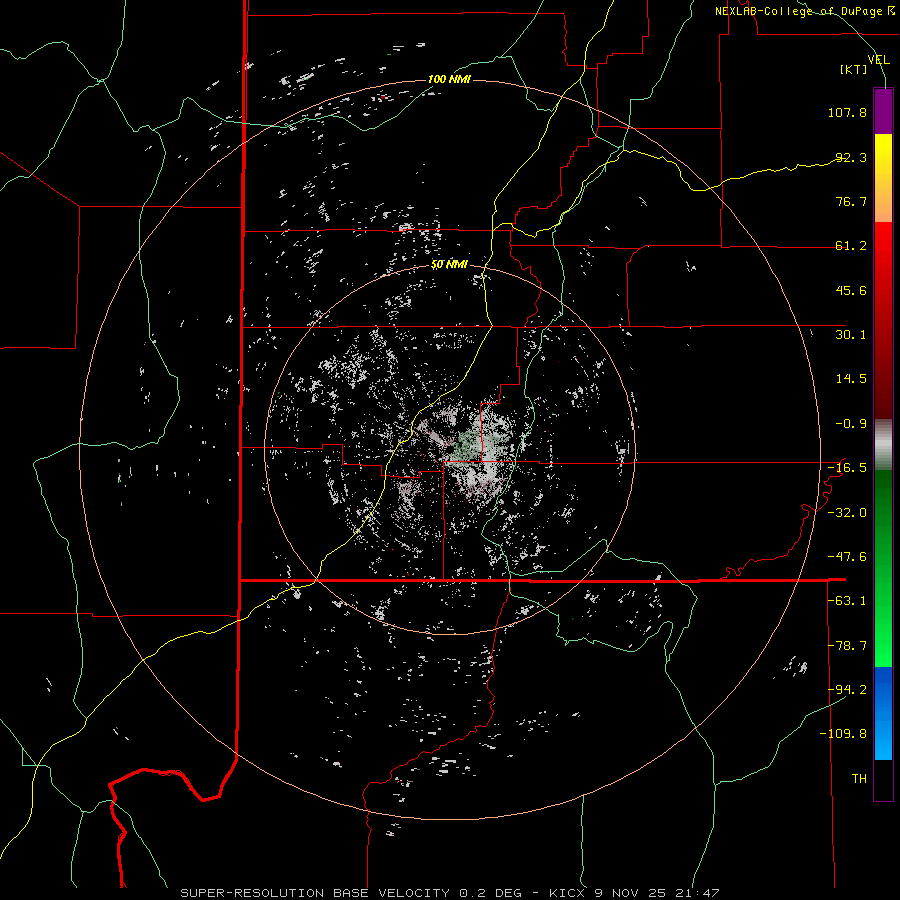Screen dimensions: 900x900
Task: Click the -94.2 scale value
Action: click(847, 690)
